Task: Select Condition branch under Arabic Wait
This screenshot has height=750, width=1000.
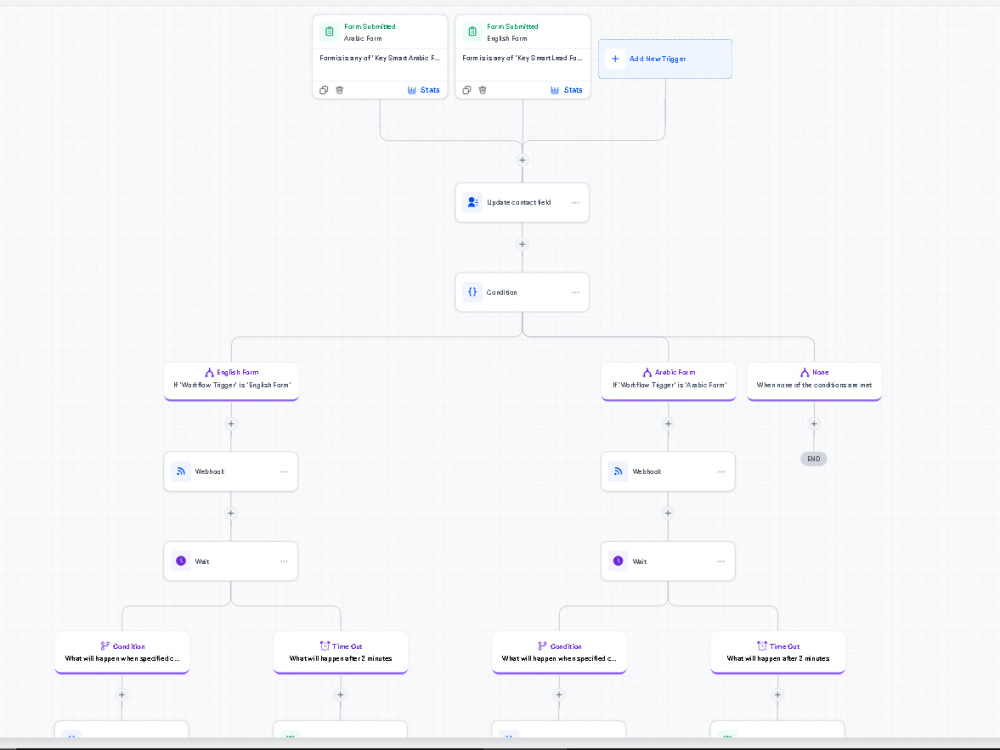Action: pos(559,652)
